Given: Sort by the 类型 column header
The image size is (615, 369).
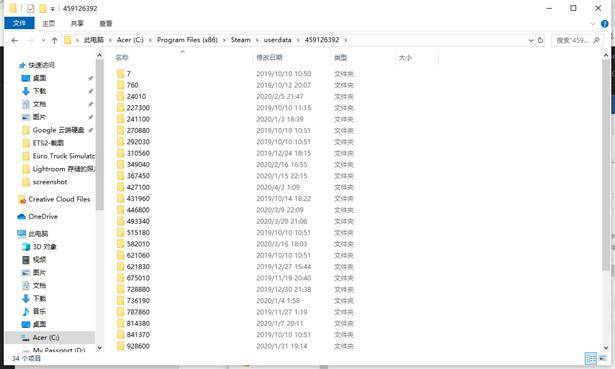Looking at the screenshot, I should (340, 58).
